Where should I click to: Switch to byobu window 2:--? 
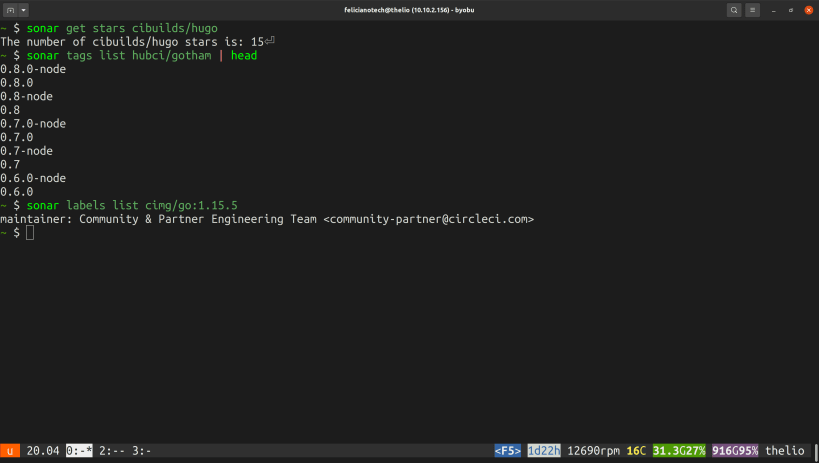click(112, 450)
